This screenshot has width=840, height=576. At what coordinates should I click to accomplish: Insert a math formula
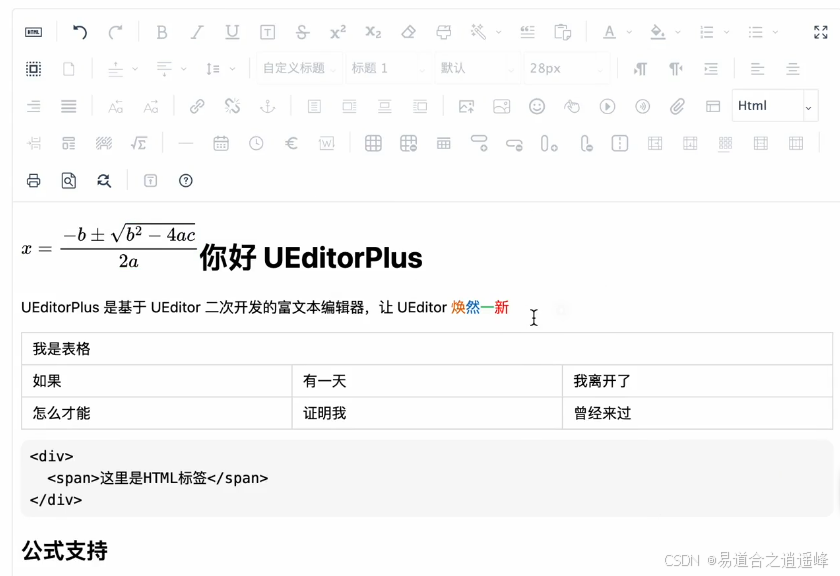(139, 143)
